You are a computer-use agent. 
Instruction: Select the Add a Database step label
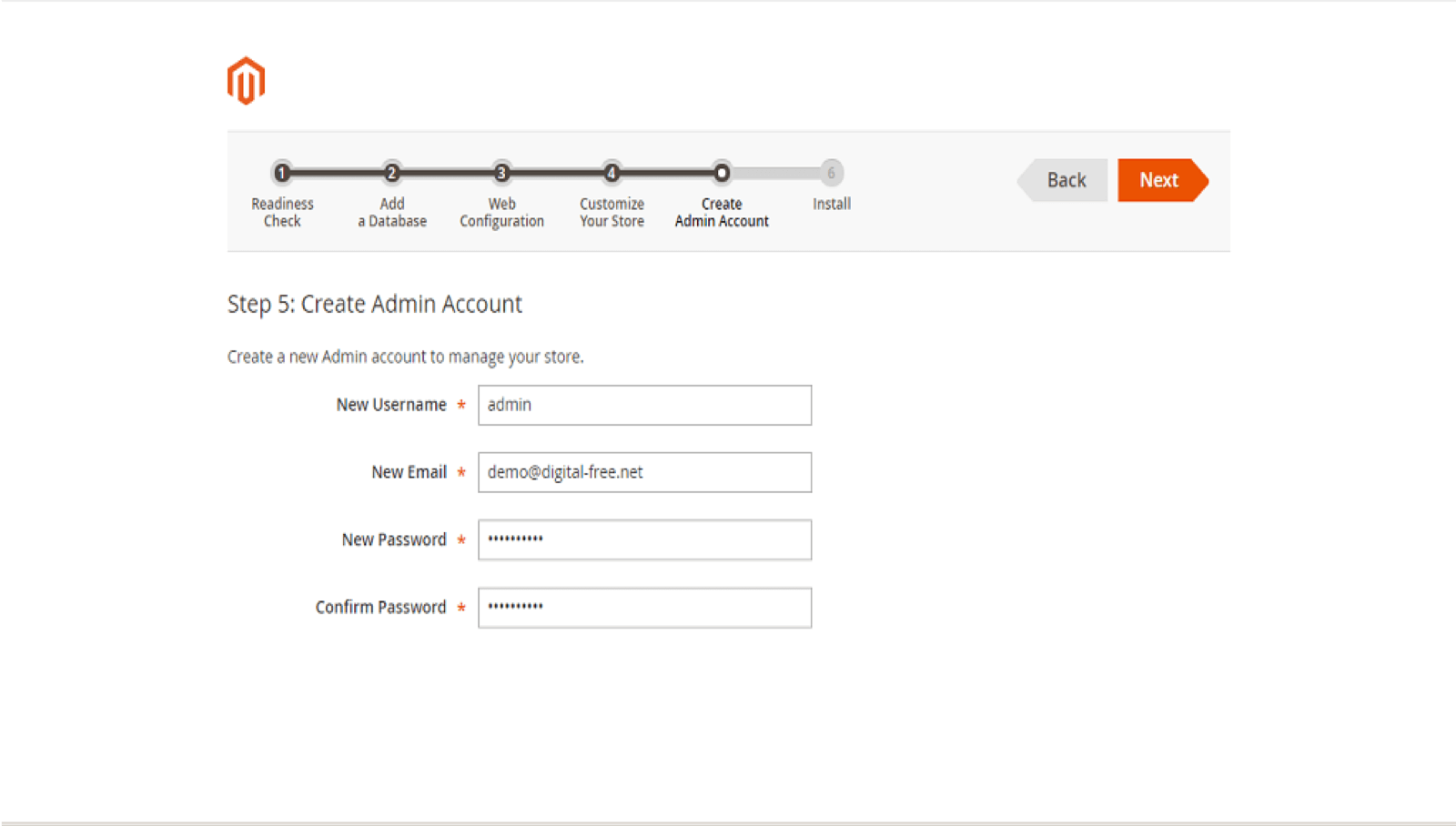click(x=392, y=212)
